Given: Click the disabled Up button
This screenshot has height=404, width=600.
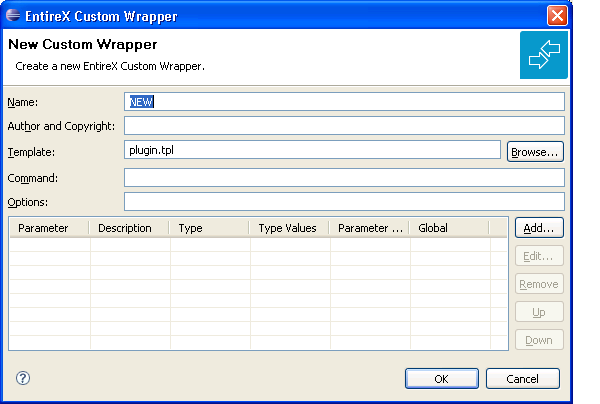Looking at the screenshot, I should coord(539,312).
